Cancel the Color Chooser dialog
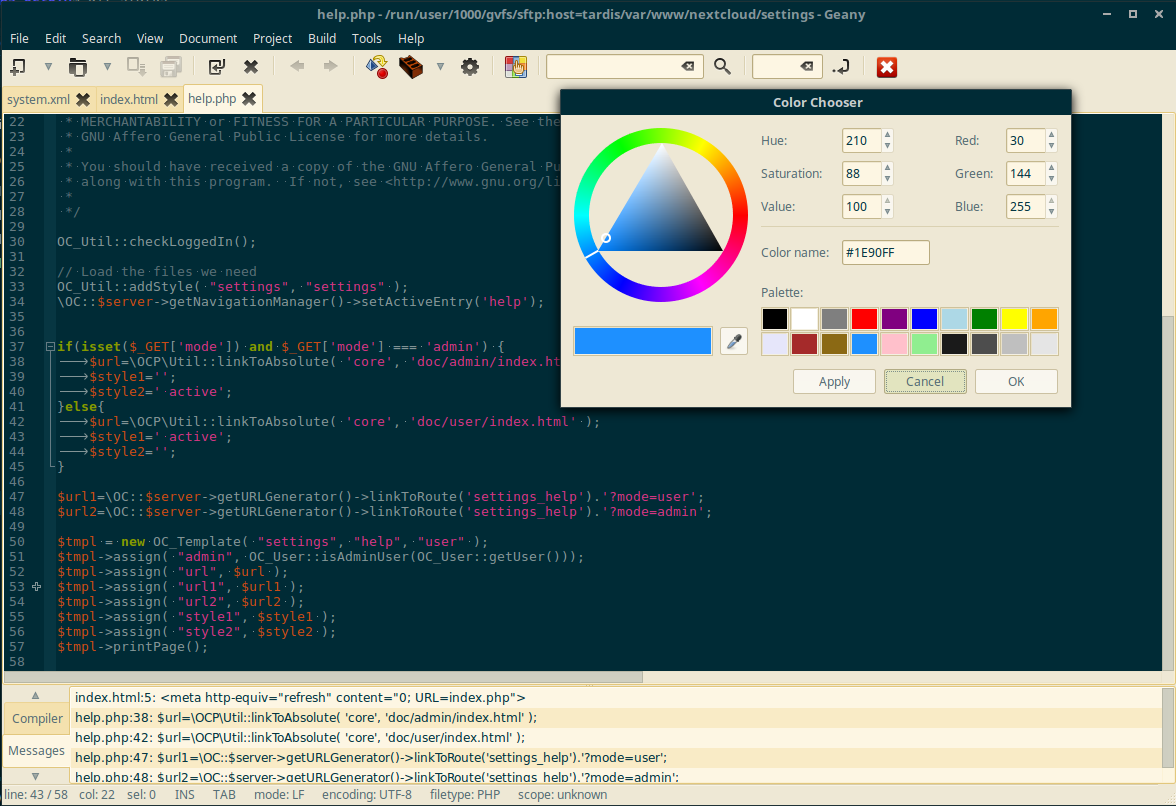 click(x=924, y=381)
